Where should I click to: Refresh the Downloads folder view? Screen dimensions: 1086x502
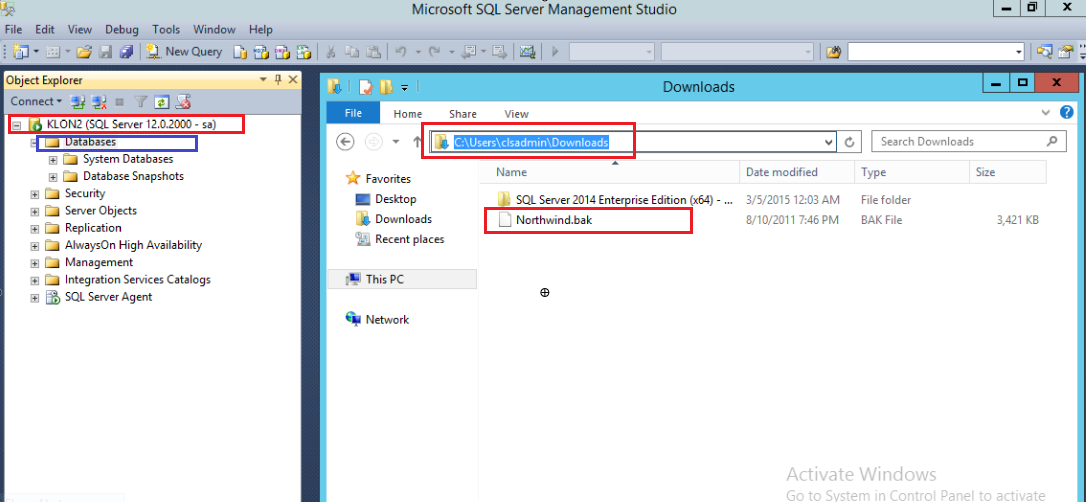click(x=850, y=142)
